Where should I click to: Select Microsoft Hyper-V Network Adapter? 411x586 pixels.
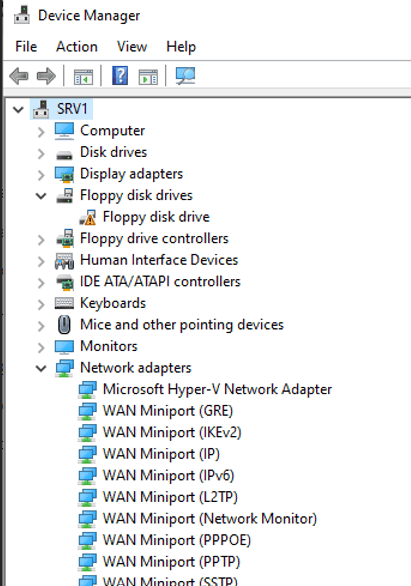[x=217, y=389]
